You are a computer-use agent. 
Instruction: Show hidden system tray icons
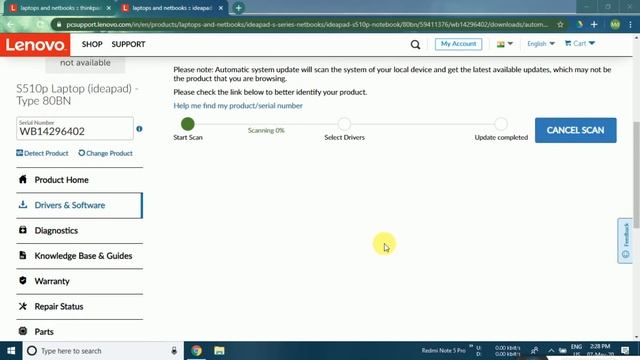(551, 351)
